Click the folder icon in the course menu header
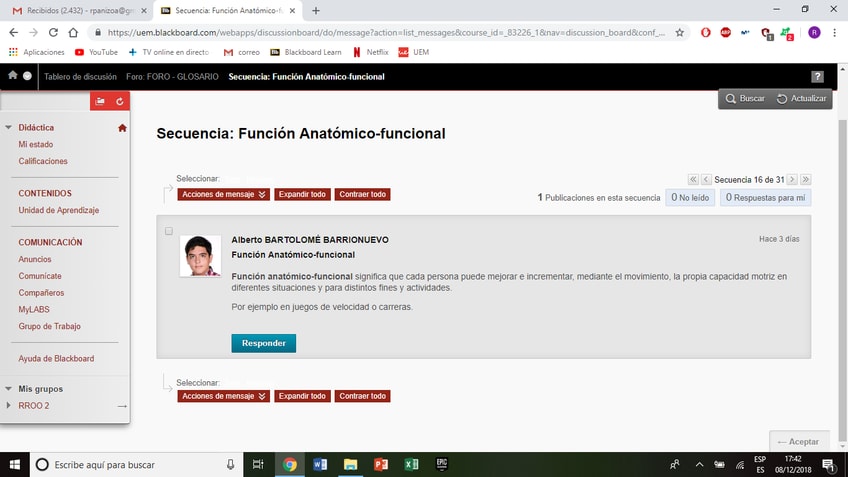The height and width of the screenshot is (477, 848). coord(100,101)
